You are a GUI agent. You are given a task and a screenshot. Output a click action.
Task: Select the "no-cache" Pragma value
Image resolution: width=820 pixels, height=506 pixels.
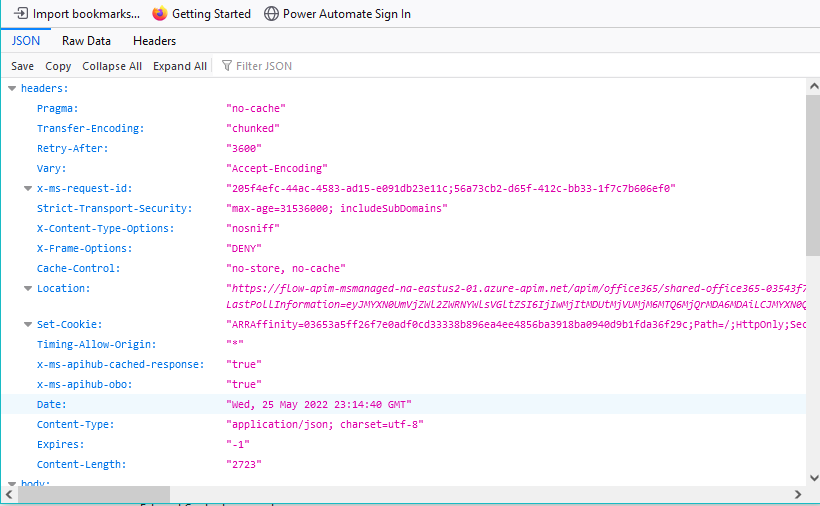click(256, 108)
